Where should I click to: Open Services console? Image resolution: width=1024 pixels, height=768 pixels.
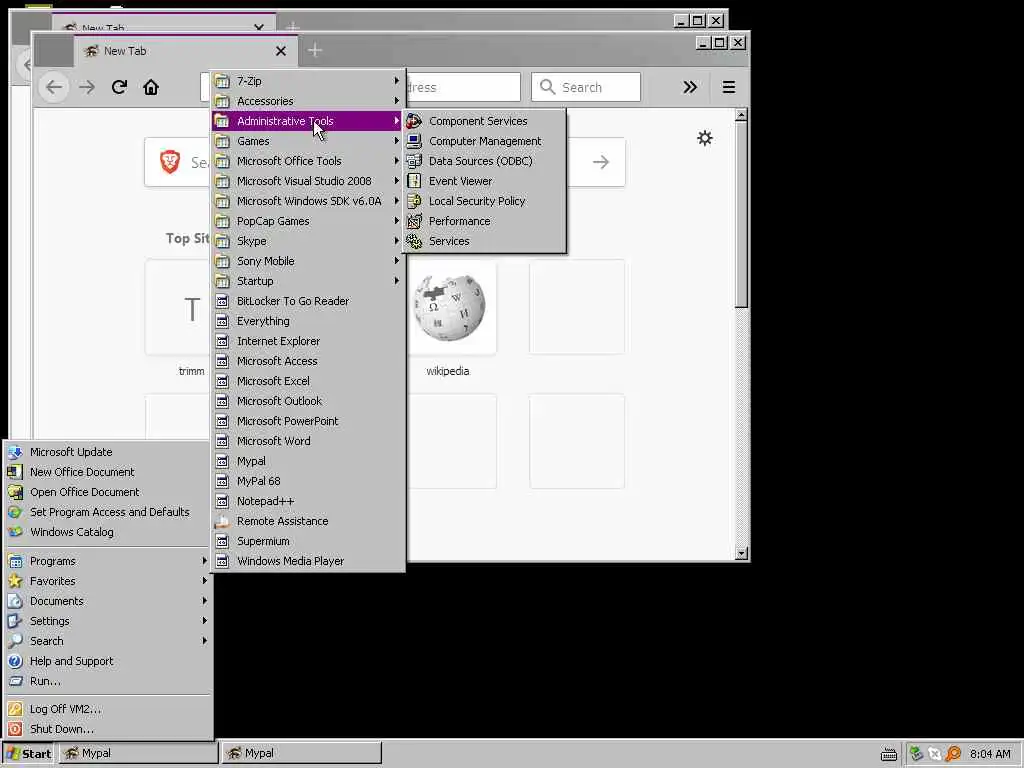(x=484, y=241)
